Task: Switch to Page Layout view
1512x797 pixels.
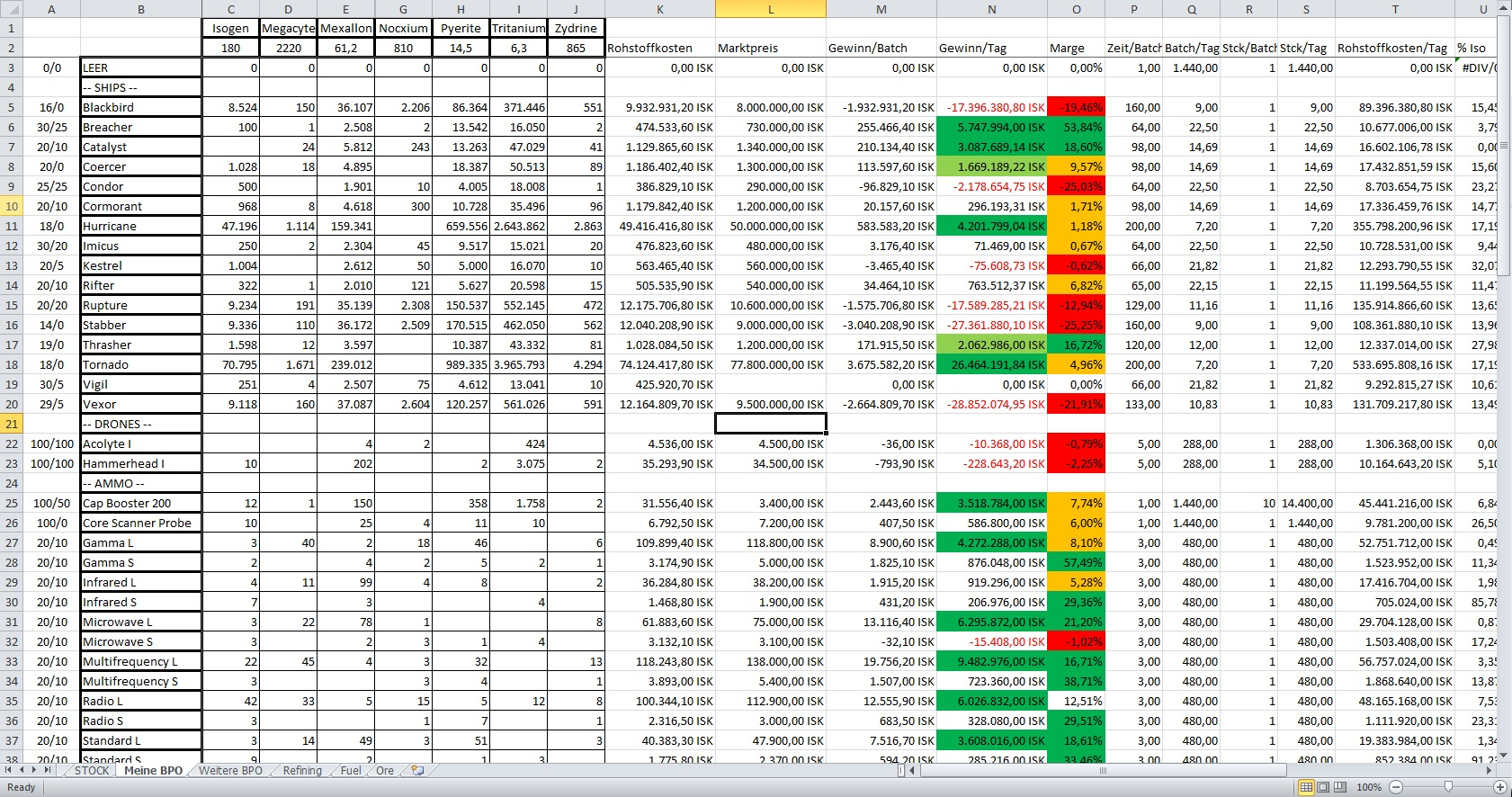Action: coord(1323,787)
